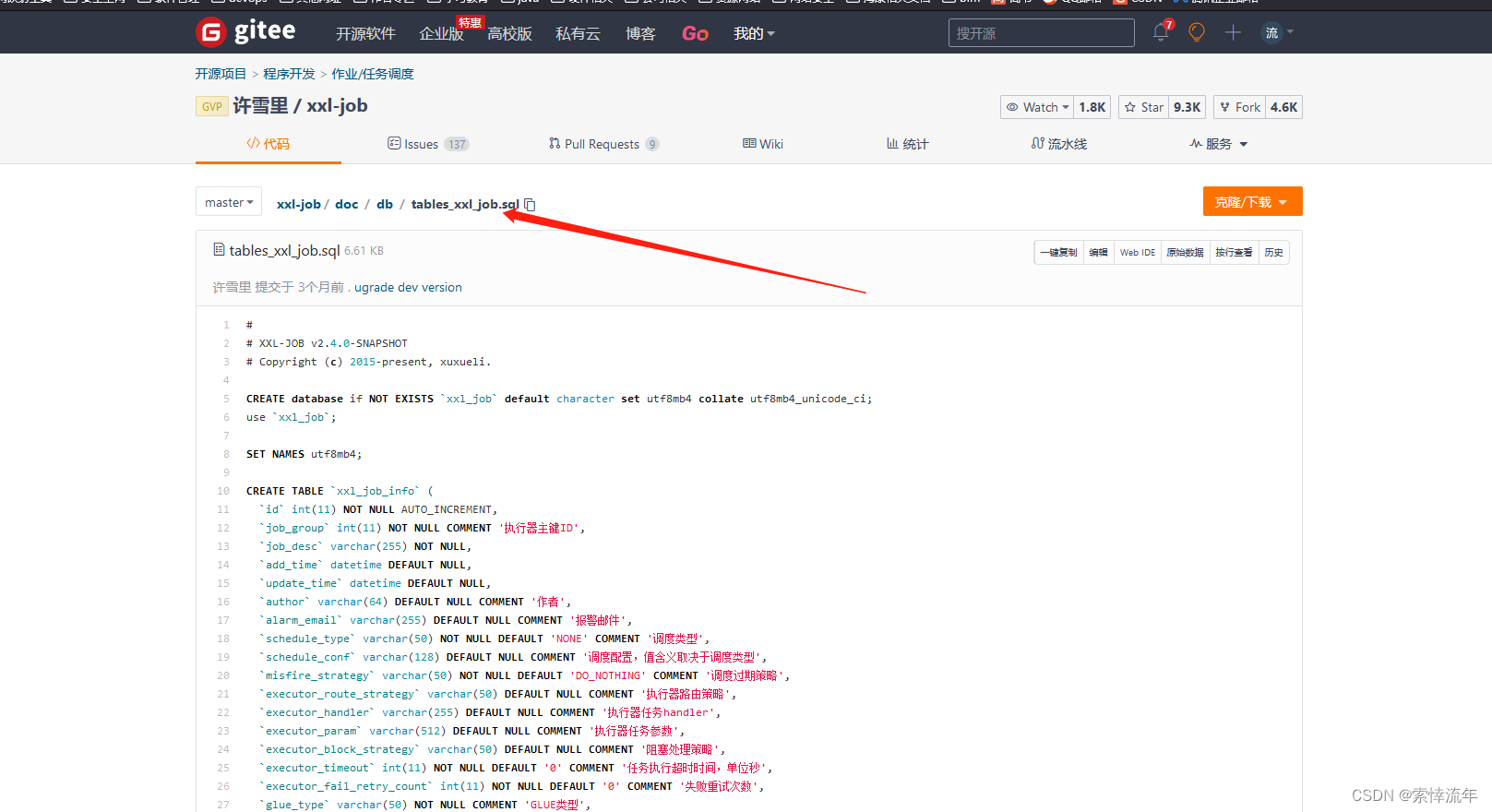This screenshot has width=1492, height=812.
Task: Open the 高校版 menu item
Action: (509, 33)
